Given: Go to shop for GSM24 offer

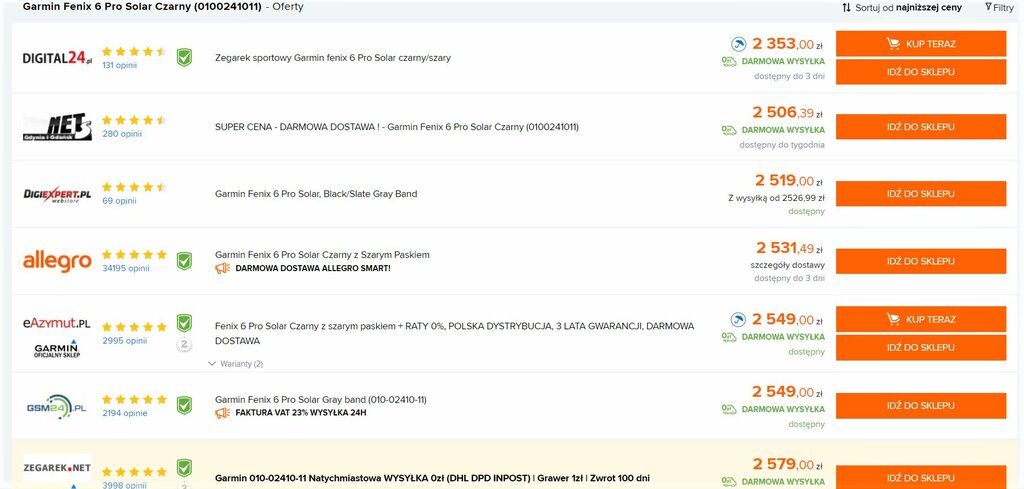Looking at the screenshot, I should tap(921, 405).
